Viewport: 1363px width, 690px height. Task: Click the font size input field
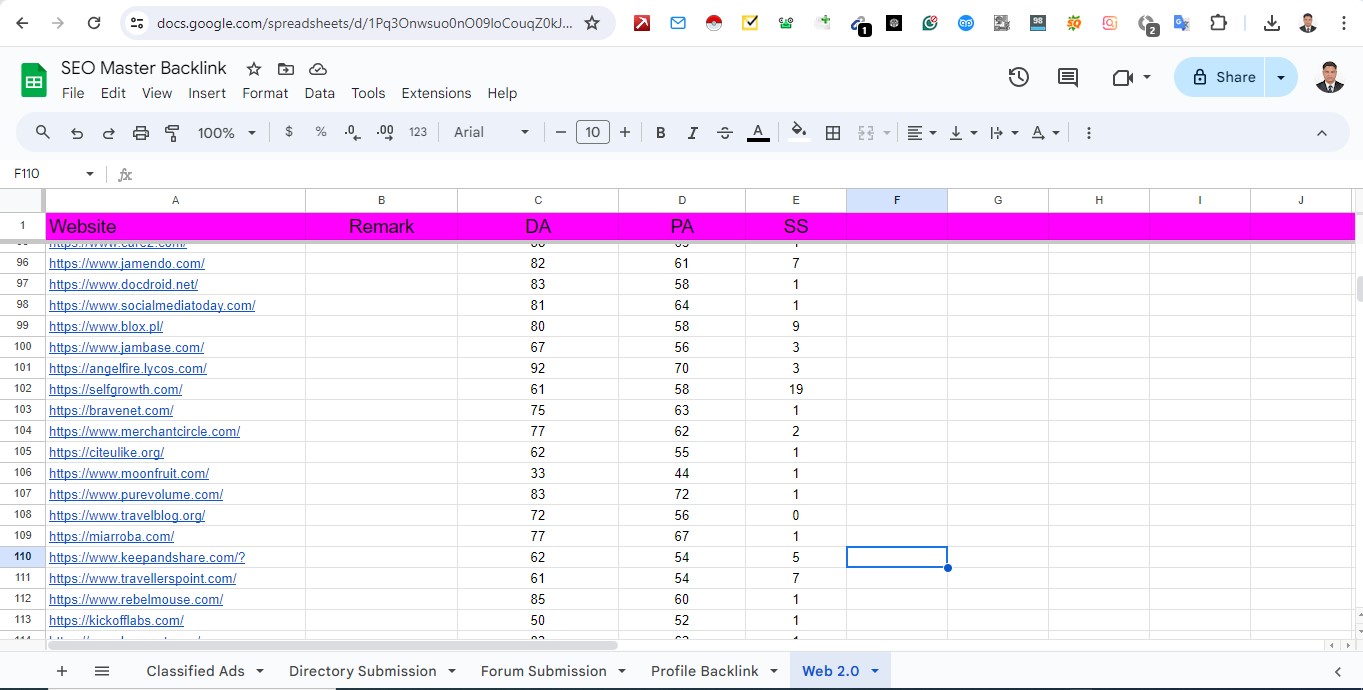[593, 133]
